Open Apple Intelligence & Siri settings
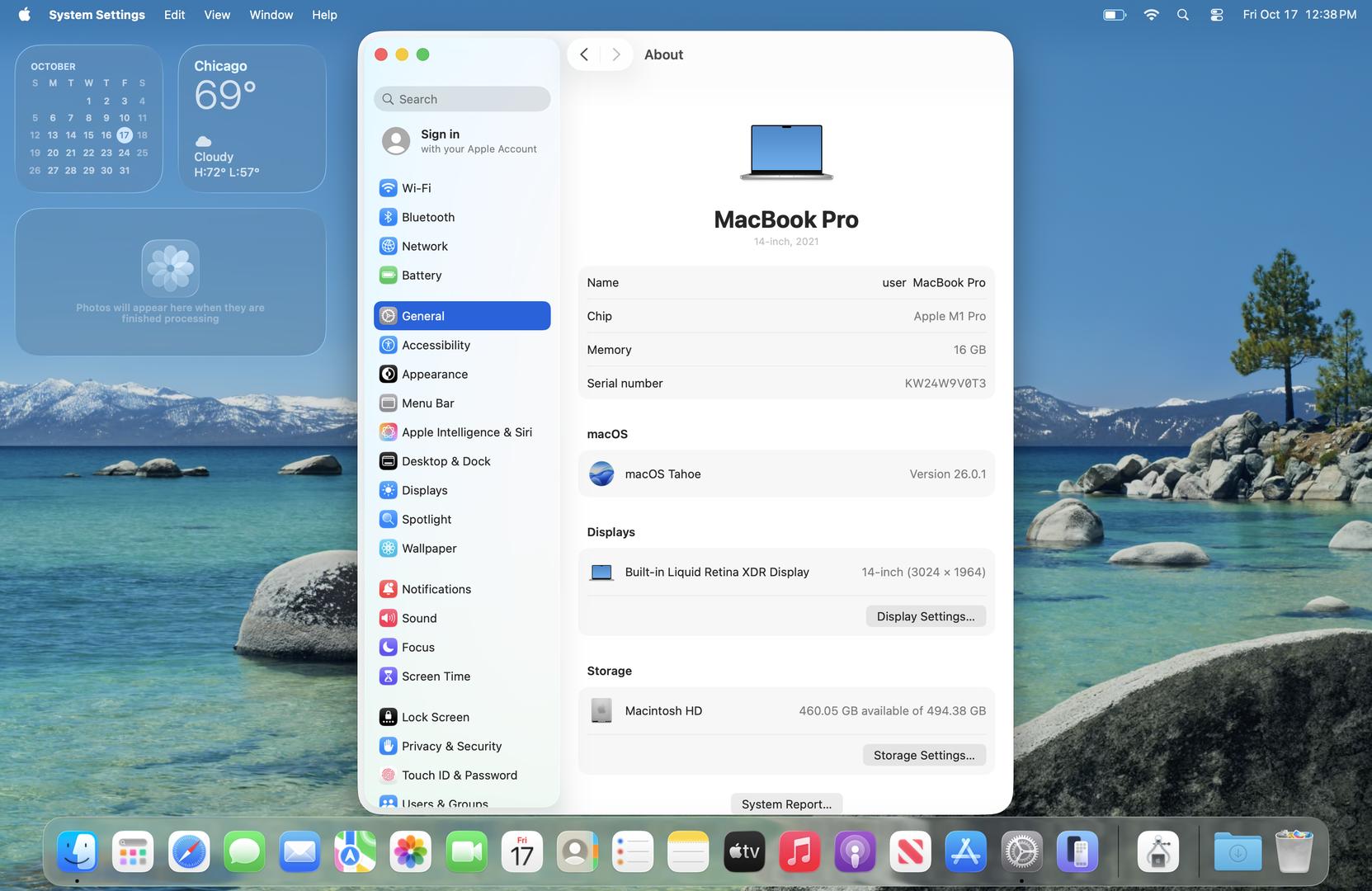The image size is (1372, 891). (x=466, y=432)
